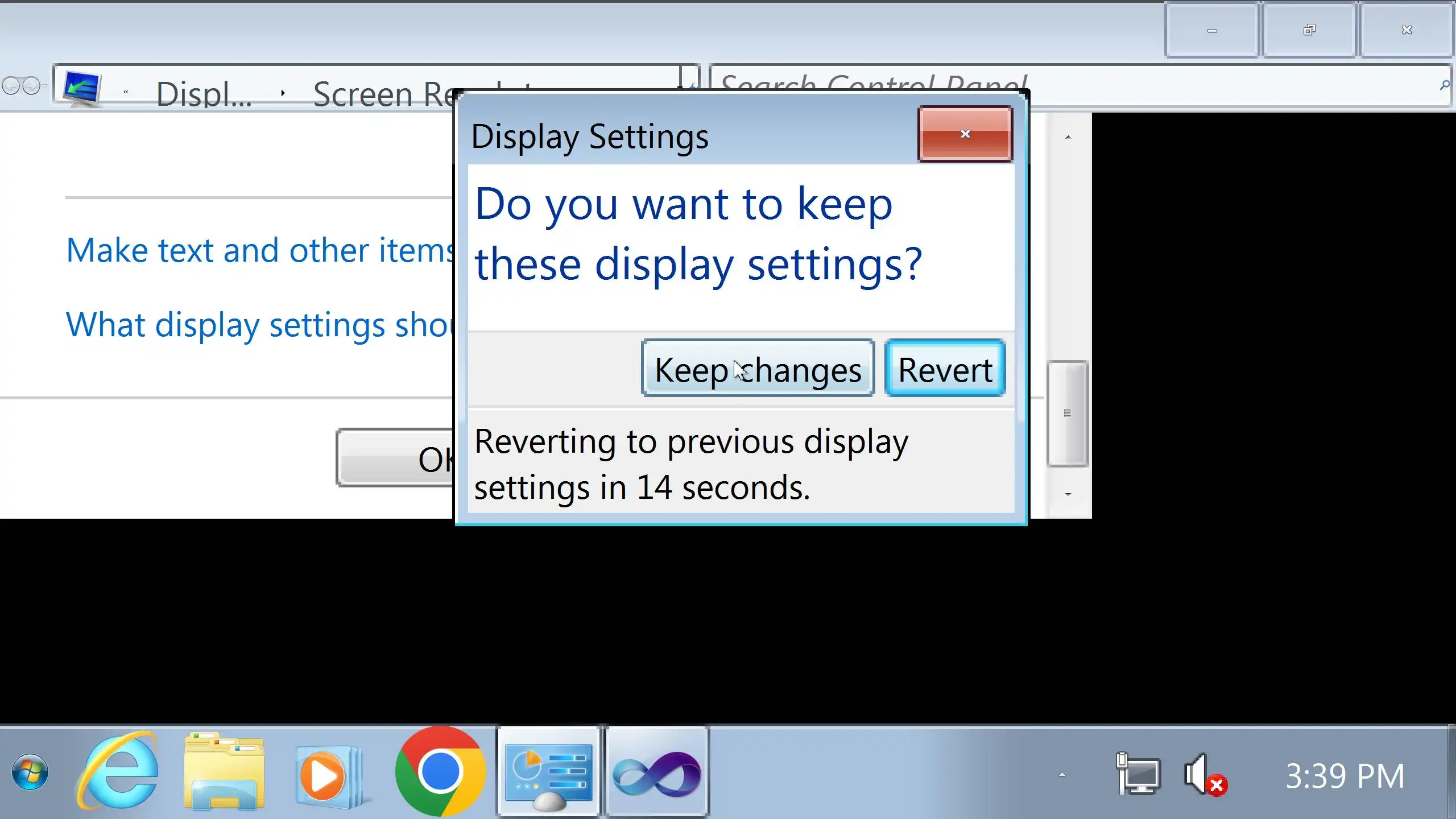
Task: Click Displ... in the address bar
Action: 204,94
